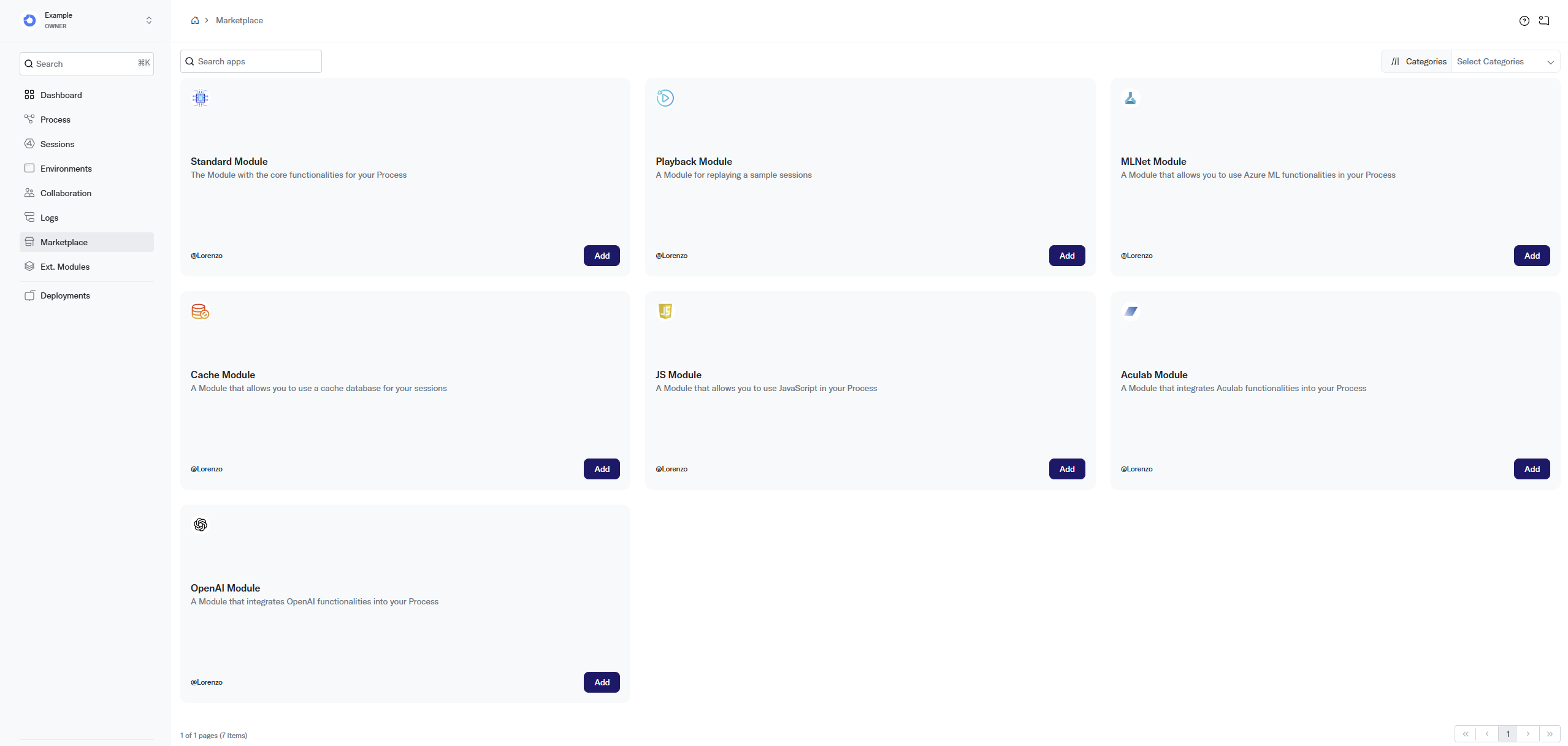Expand the Example workspace switcher
Screen dimensions: 1568x746
(x=149, y=20)
